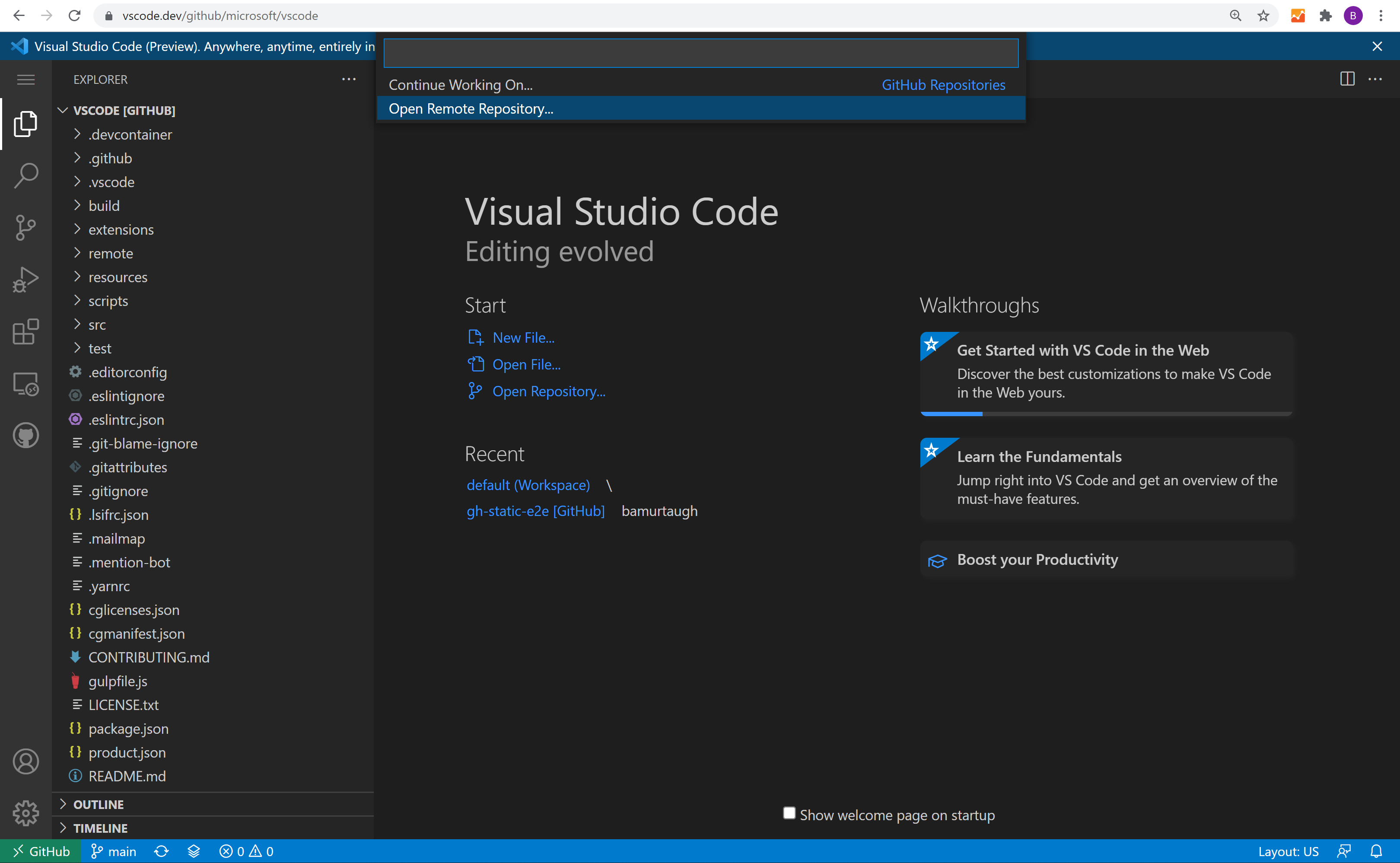The height and width of the screenshot is (863, 1400).
Task: Toggle the Show welcome page on startup checkbox
Action: [789, 813]
